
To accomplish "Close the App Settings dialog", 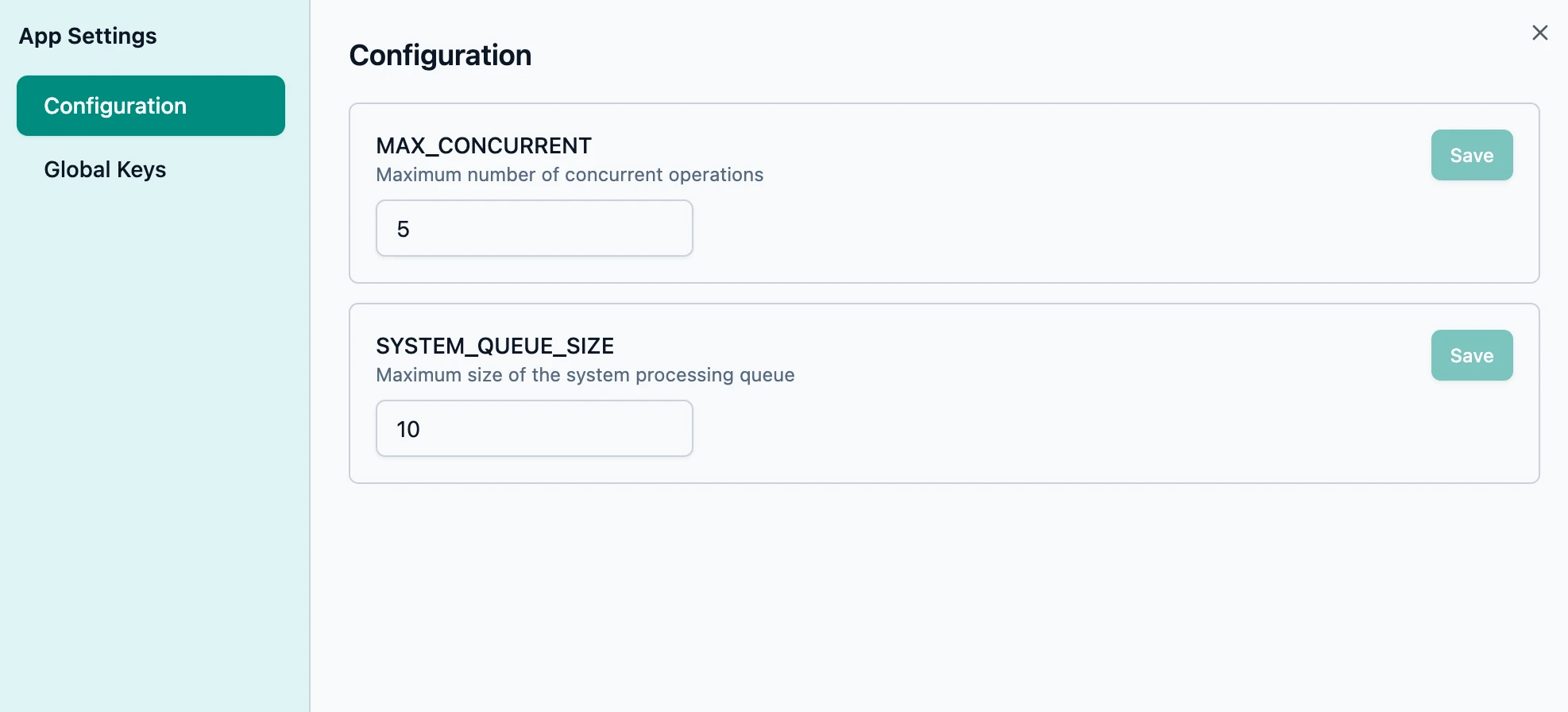I will (1539, 33).
